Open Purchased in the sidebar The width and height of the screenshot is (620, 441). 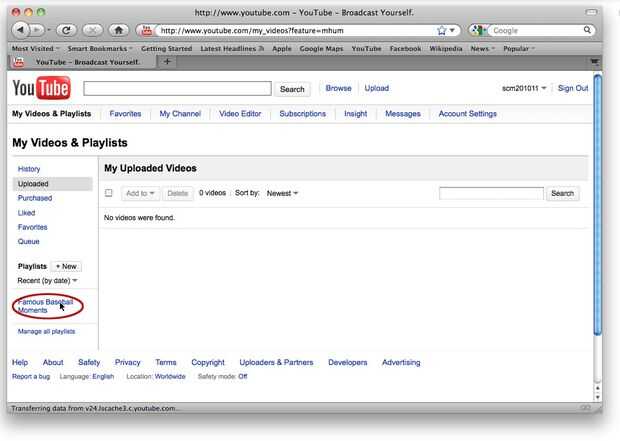(x=35, y=198)
